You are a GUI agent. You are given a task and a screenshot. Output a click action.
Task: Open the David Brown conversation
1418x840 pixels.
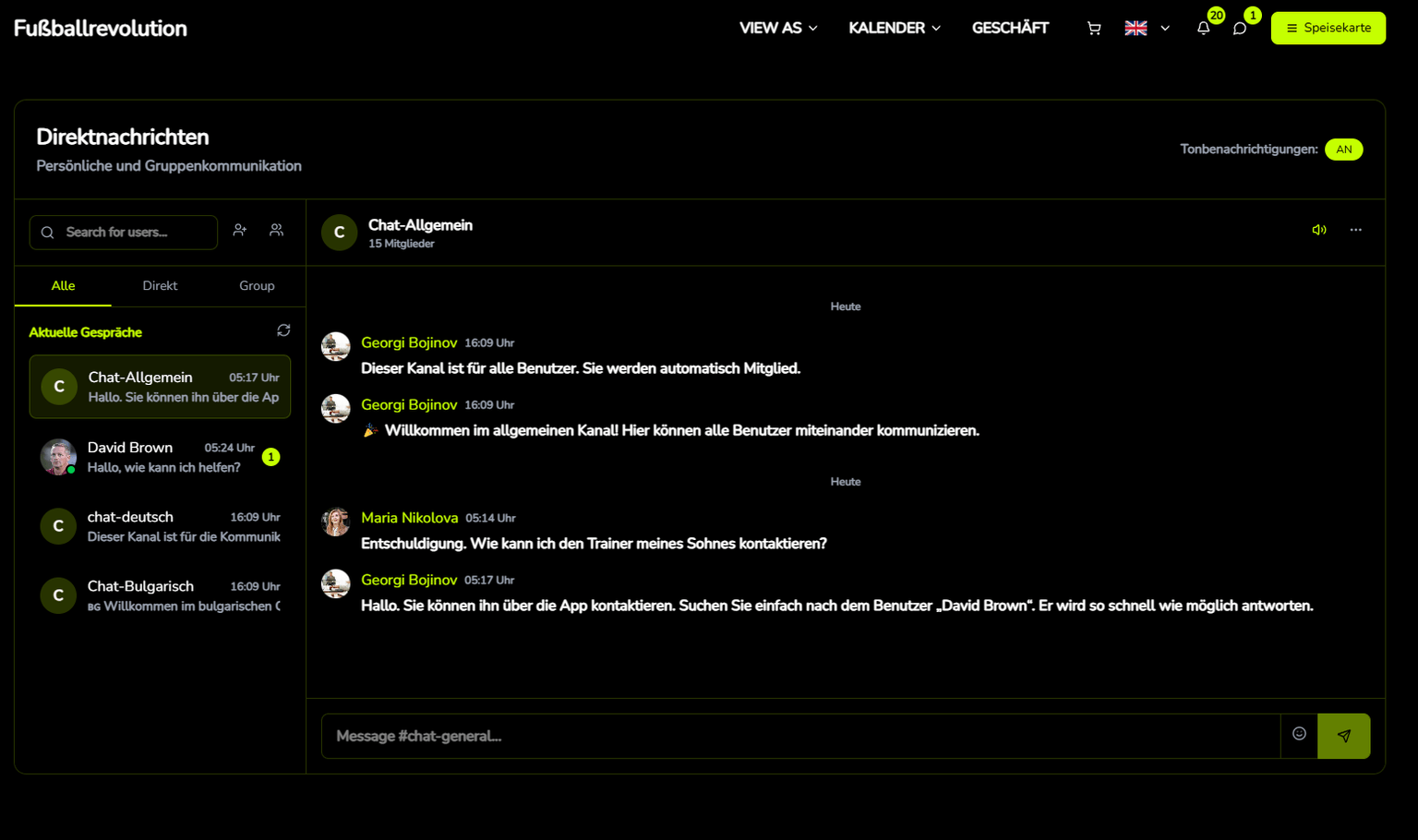160,457
